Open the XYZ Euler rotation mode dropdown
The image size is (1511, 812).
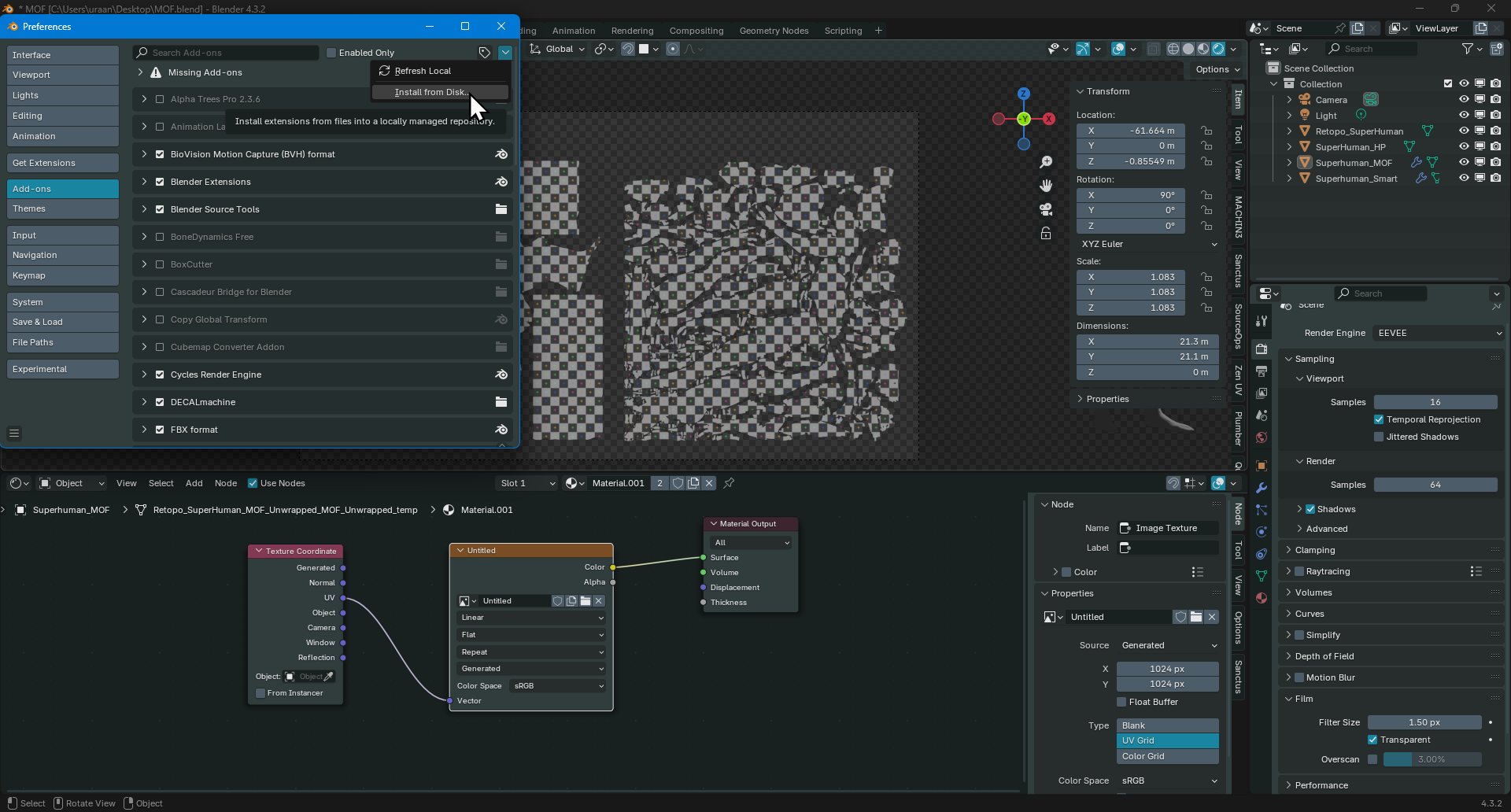[x=1147, y=244]
